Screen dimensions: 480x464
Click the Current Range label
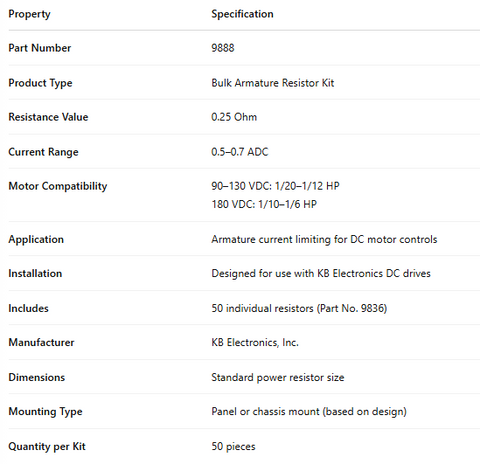43,152
